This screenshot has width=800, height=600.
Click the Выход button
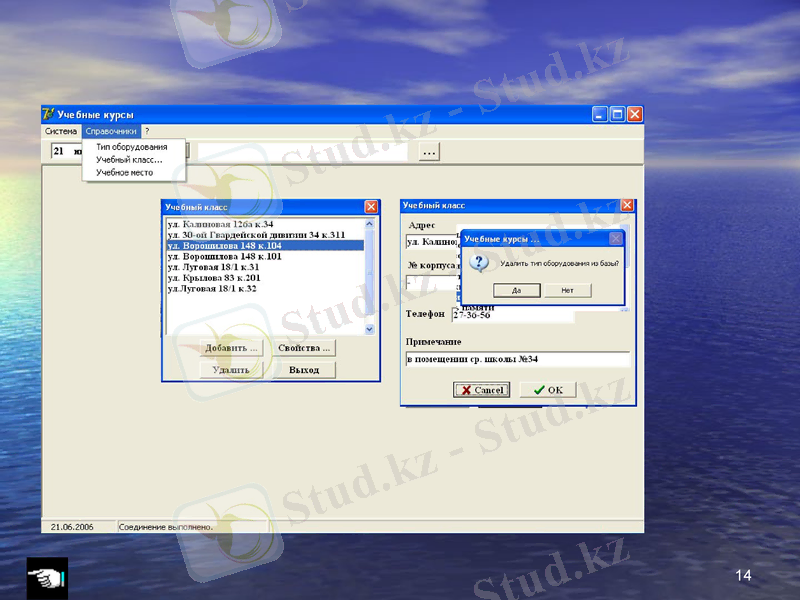pos(304,370)
